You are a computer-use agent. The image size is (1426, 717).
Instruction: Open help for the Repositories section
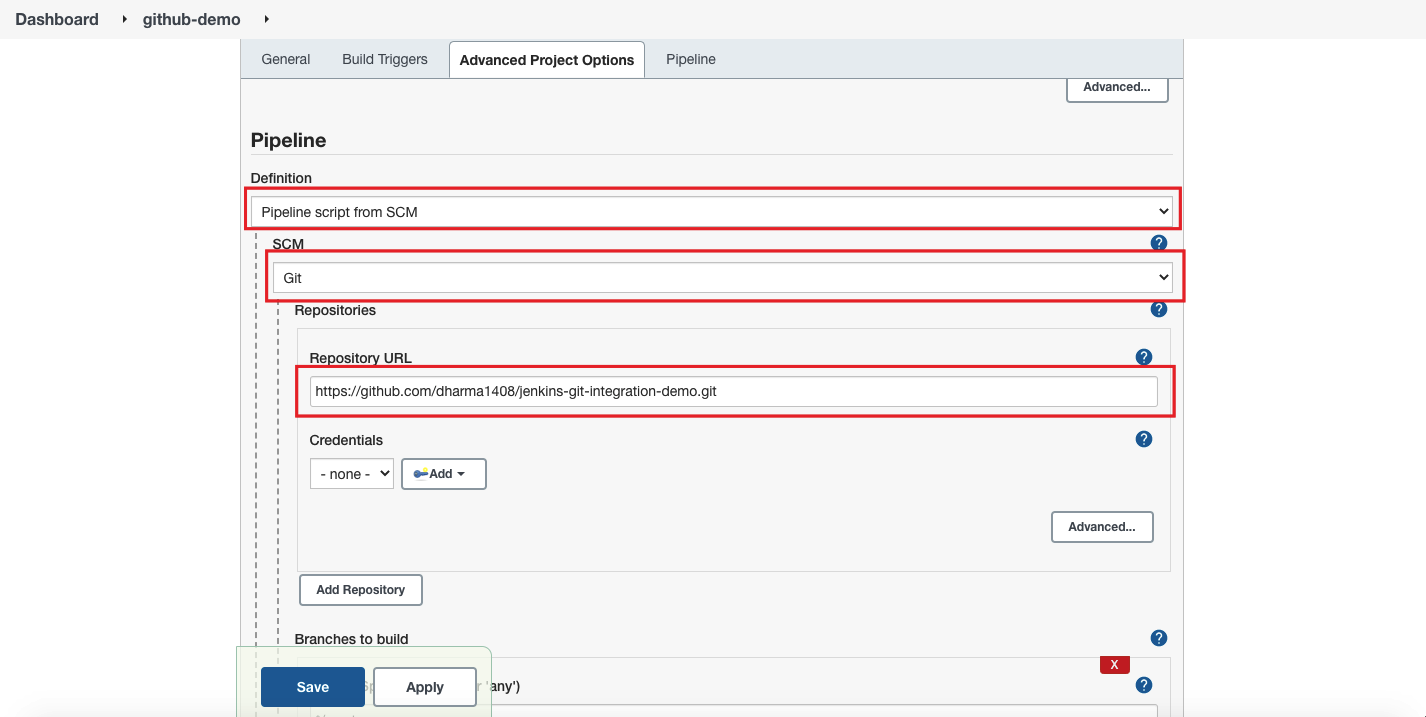point(1159,310)
